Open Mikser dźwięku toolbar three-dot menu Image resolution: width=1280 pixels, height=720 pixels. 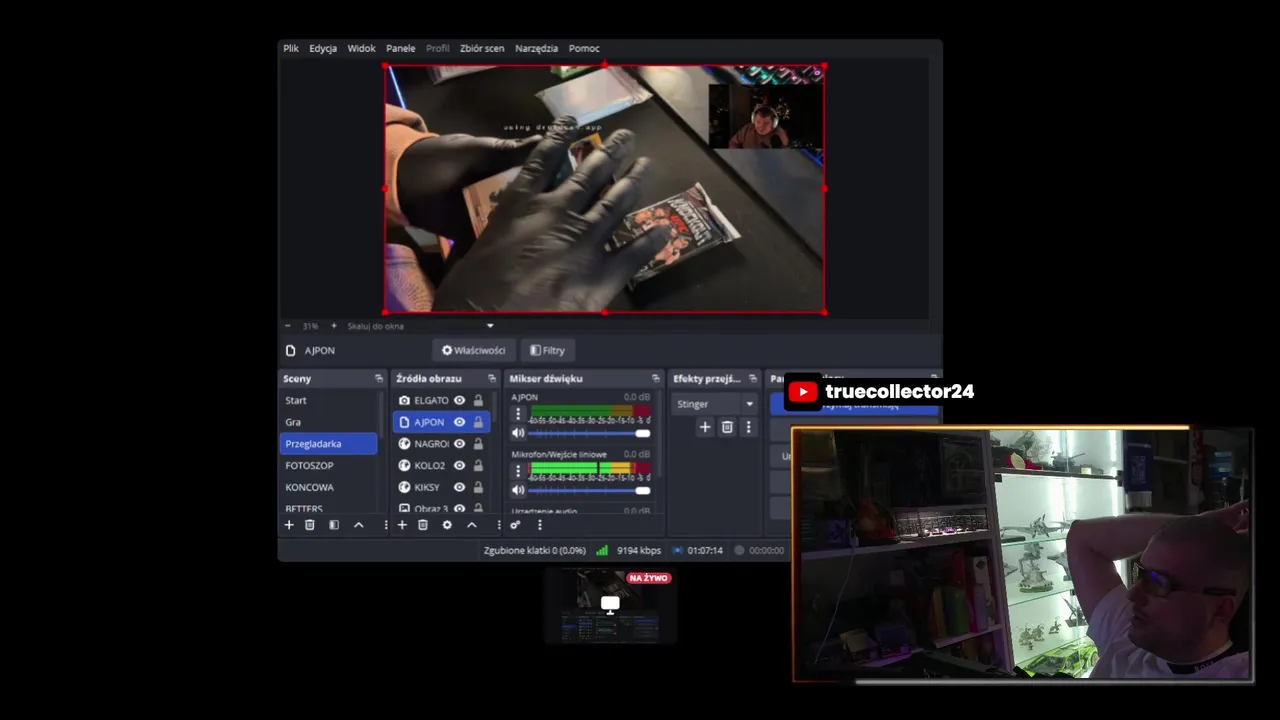(x=539, y=525)
